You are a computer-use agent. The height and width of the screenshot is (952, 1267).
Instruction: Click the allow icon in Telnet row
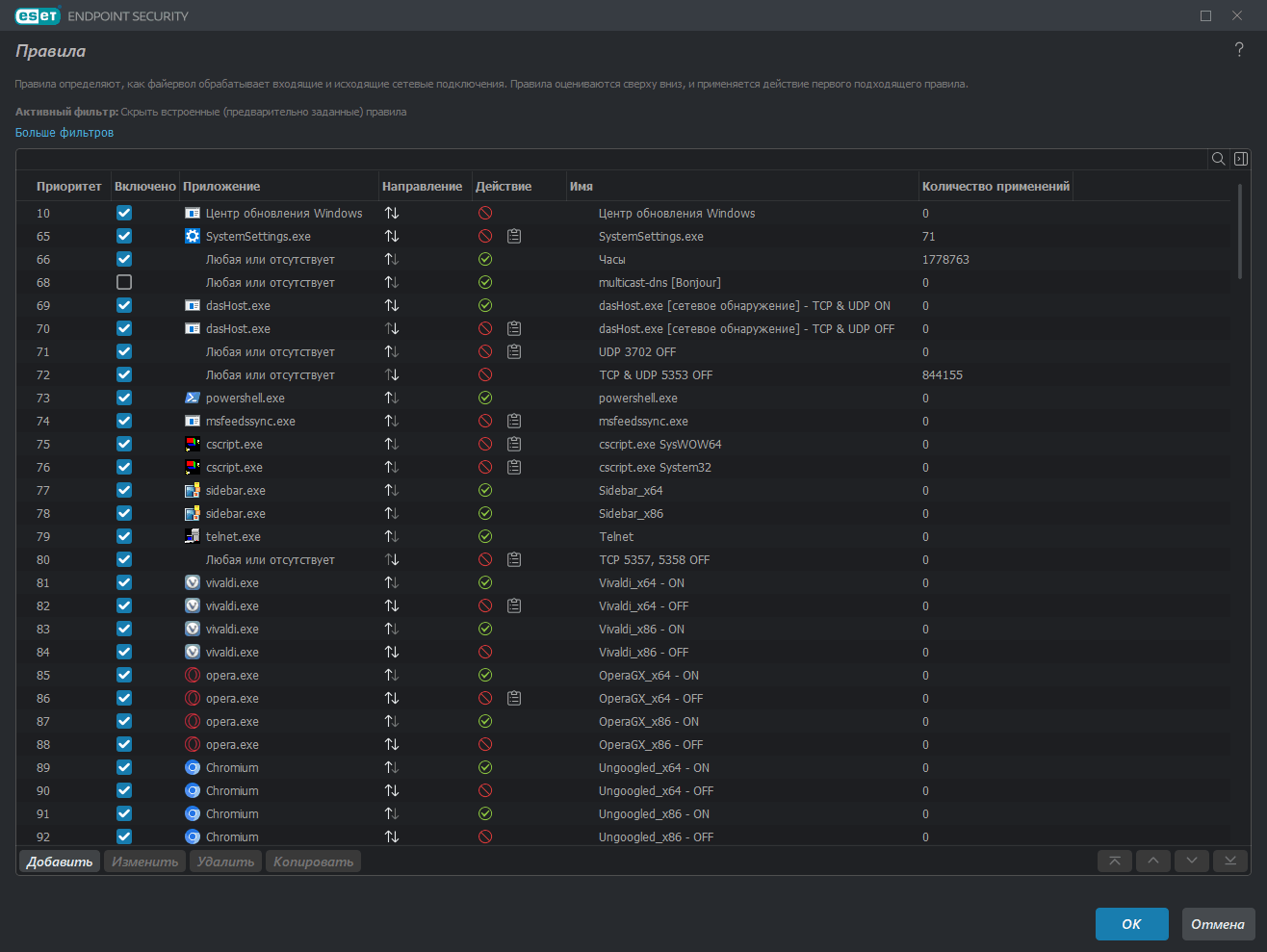point(485,536)
